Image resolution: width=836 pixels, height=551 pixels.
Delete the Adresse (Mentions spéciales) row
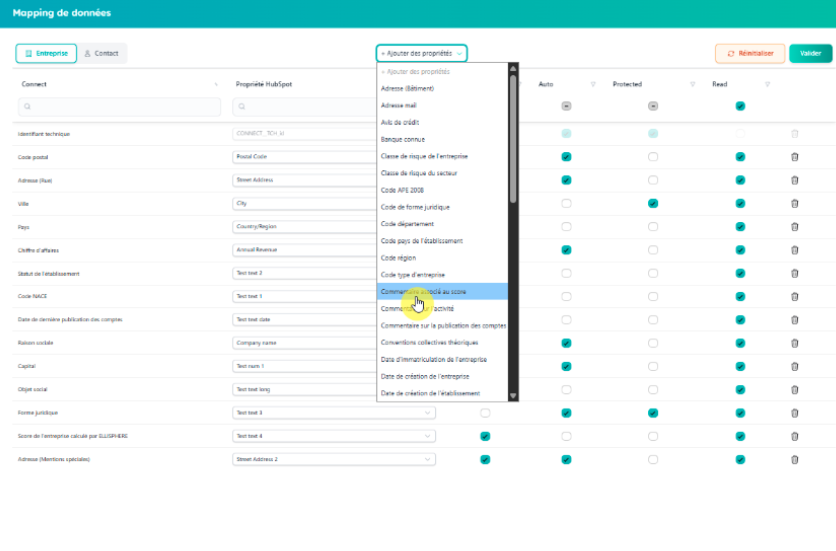tap(795, 459)
